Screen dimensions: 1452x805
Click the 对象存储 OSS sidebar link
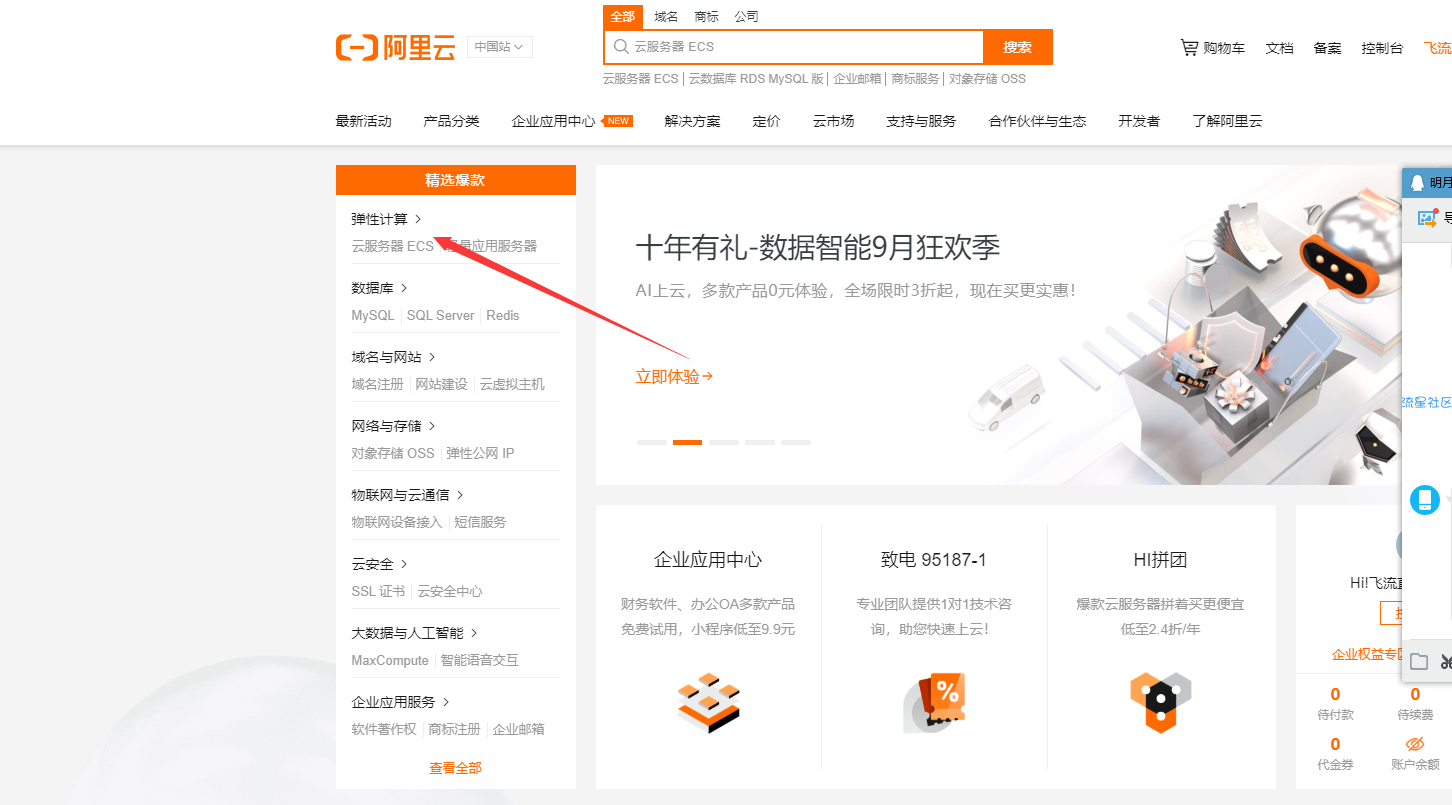coord(393,453)
